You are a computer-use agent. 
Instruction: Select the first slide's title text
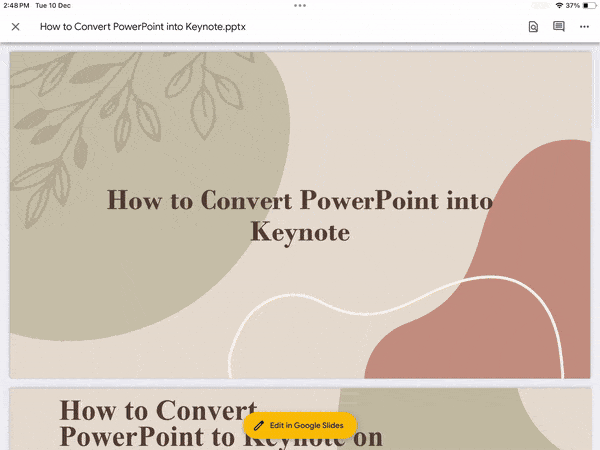pyautogui.click(x=300, y=216)
